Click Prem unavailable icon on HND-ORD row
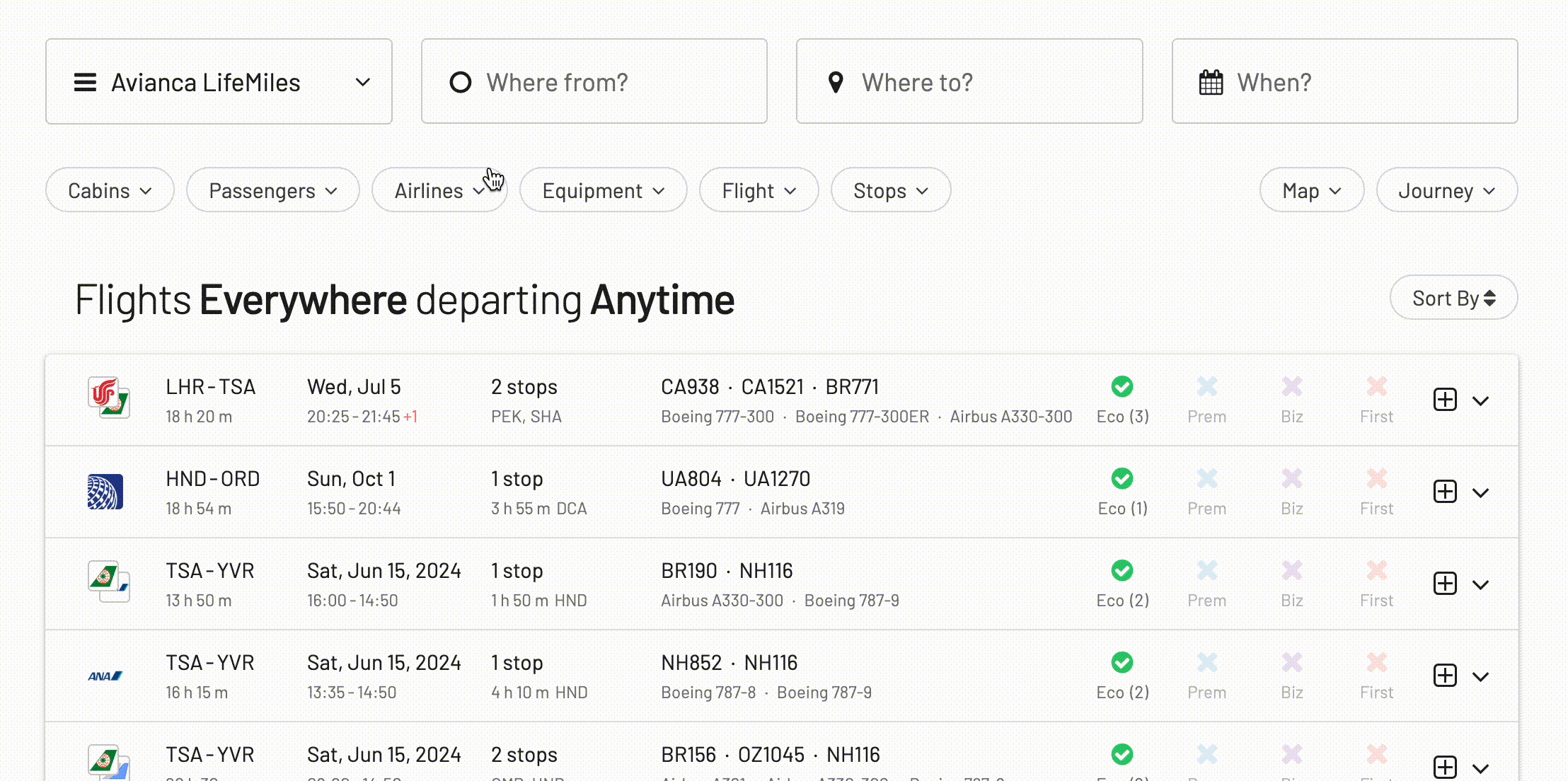Screen dimensions: 1568x781 (1207, 478)
